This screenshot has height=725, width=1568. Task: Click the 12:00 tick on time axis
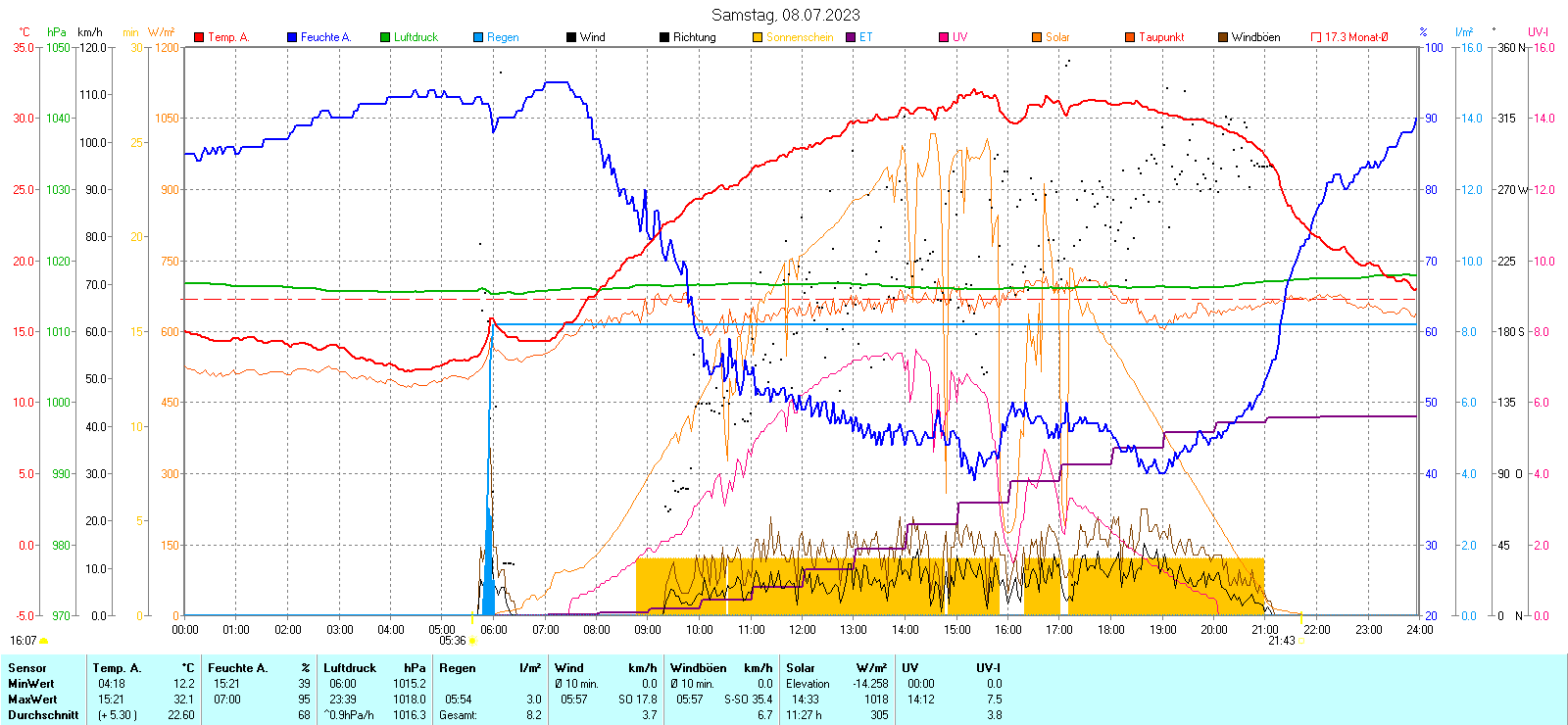(802, 630)
